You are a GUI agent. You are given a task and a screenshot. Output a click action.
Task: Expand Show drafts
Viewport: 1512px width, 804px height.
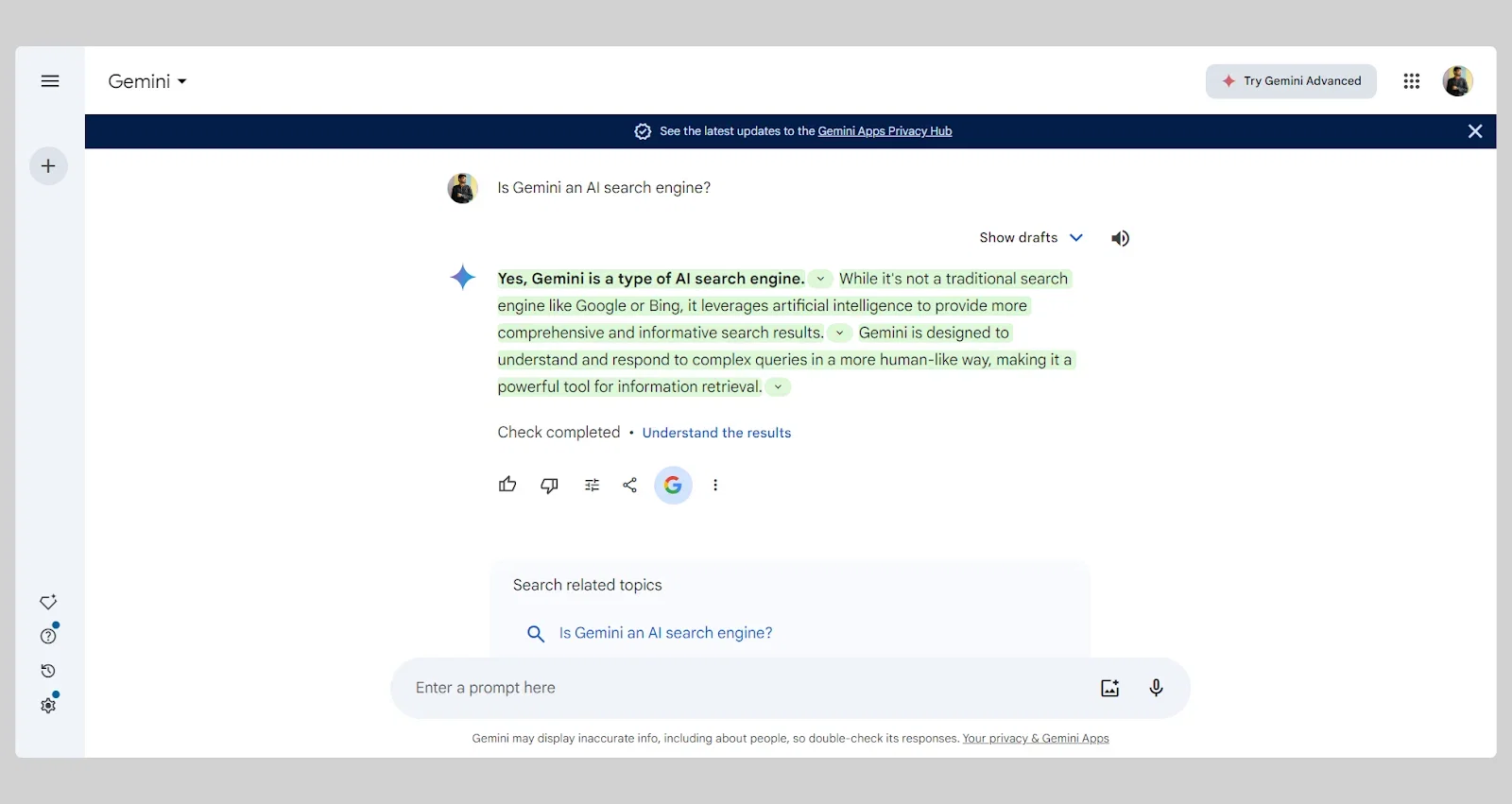(1031, 237)
